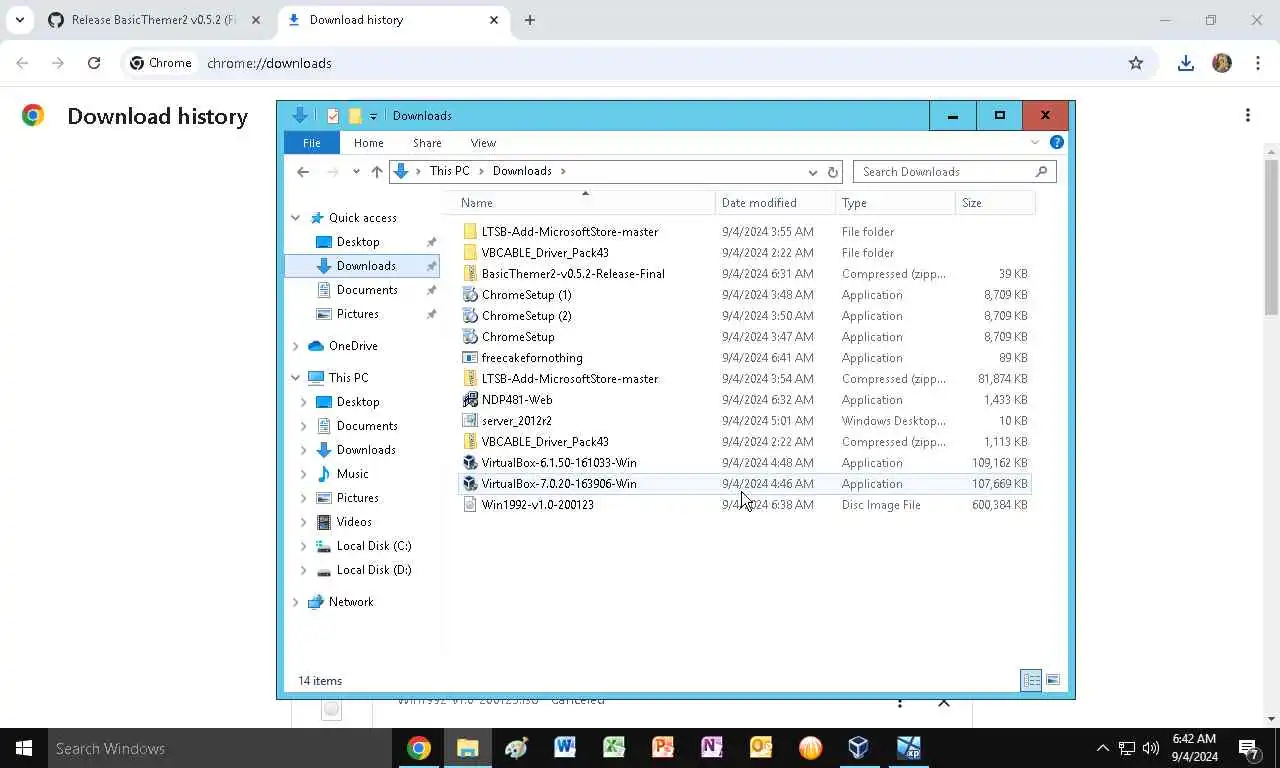Screen dimensions: 1280x768
Task: Select Pictures under Quick access
Action: click(357, 314)
